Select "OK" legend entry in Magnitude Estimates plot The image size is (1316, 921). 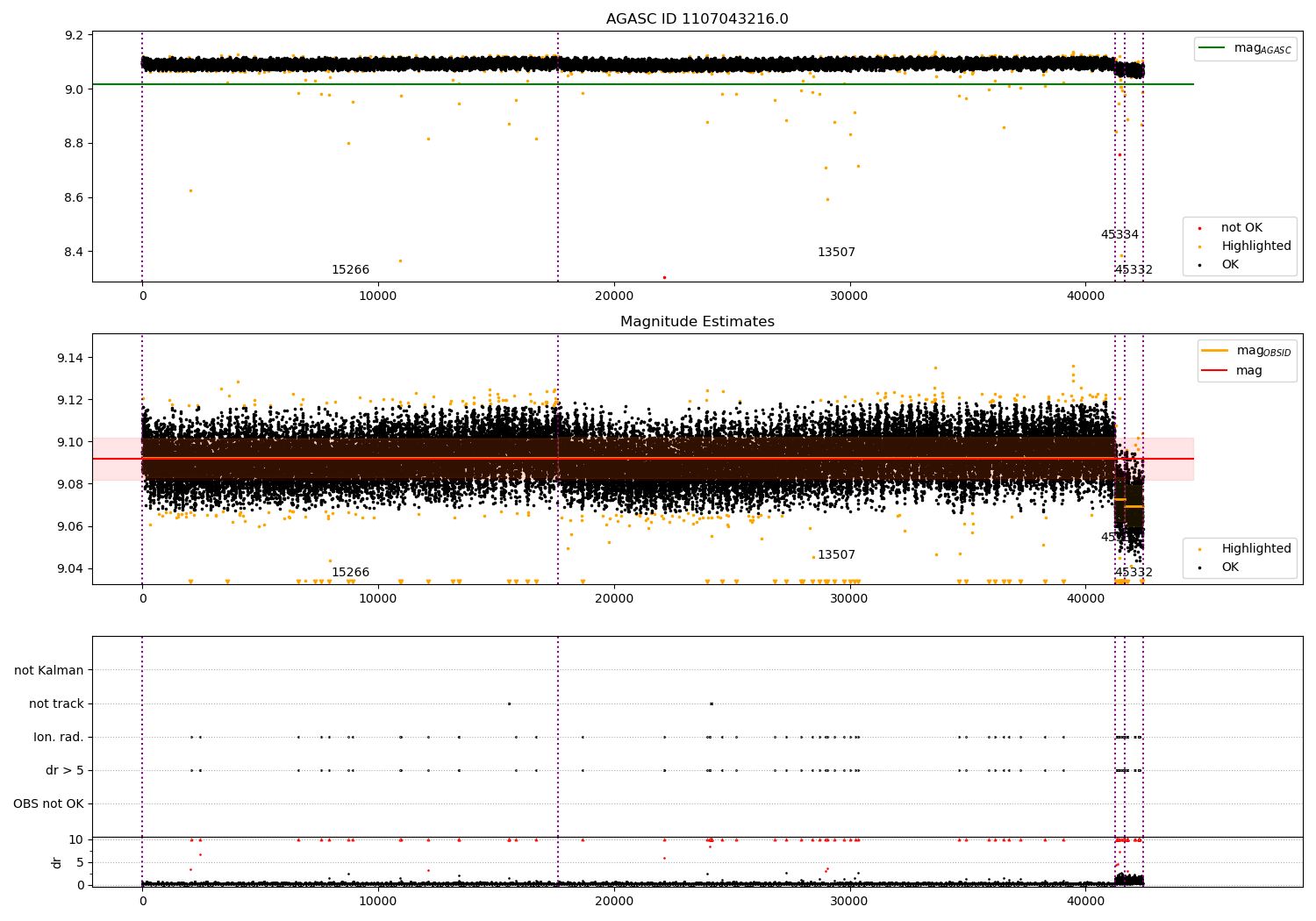click(1230, 568)
